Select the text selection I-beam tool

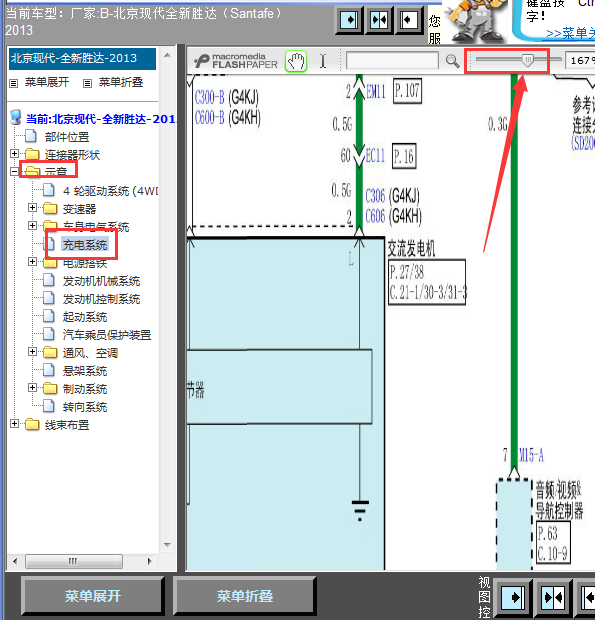(x=323, y=61)
